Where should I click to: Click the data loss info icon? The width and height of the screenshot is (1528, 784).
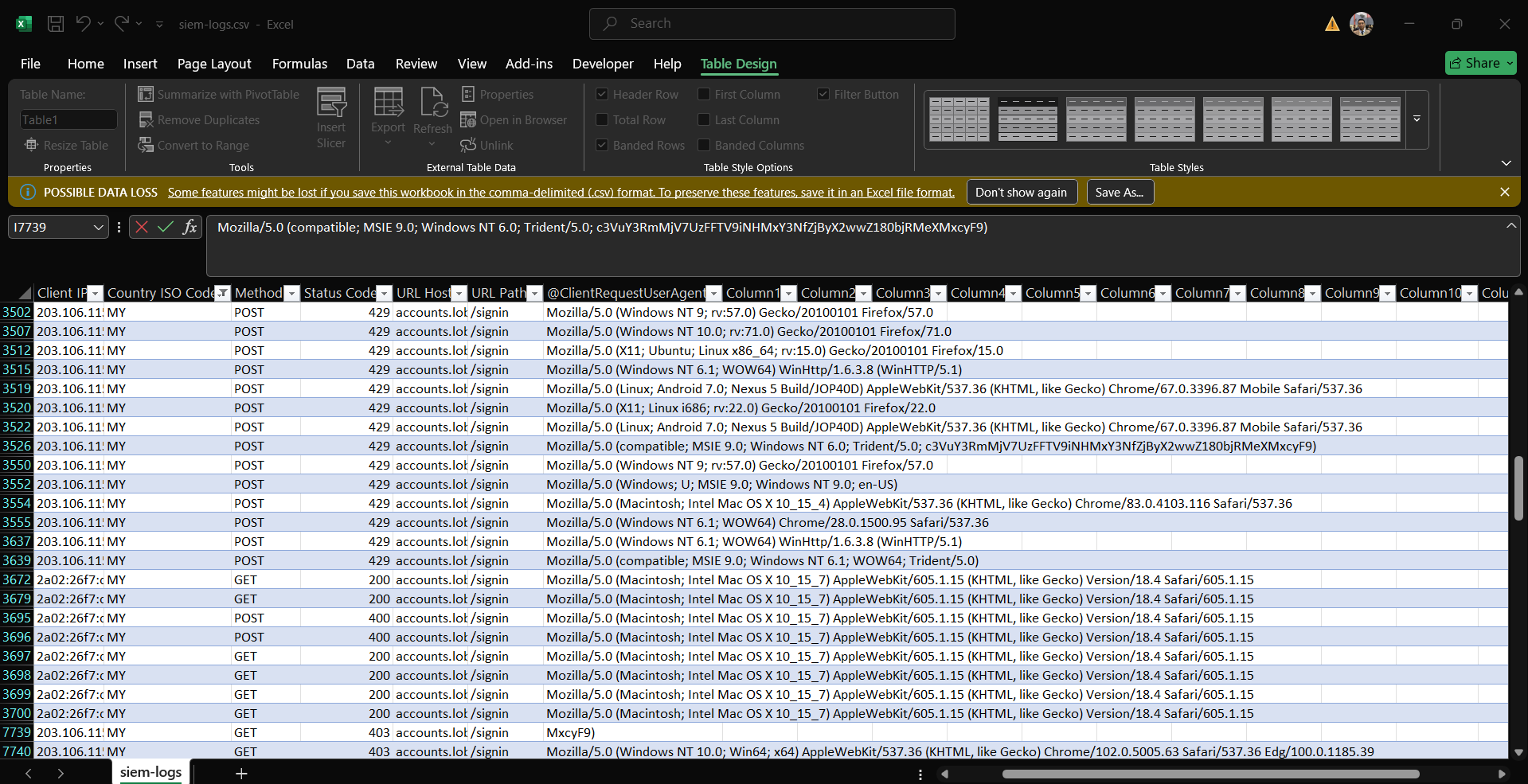coord(28,192)
